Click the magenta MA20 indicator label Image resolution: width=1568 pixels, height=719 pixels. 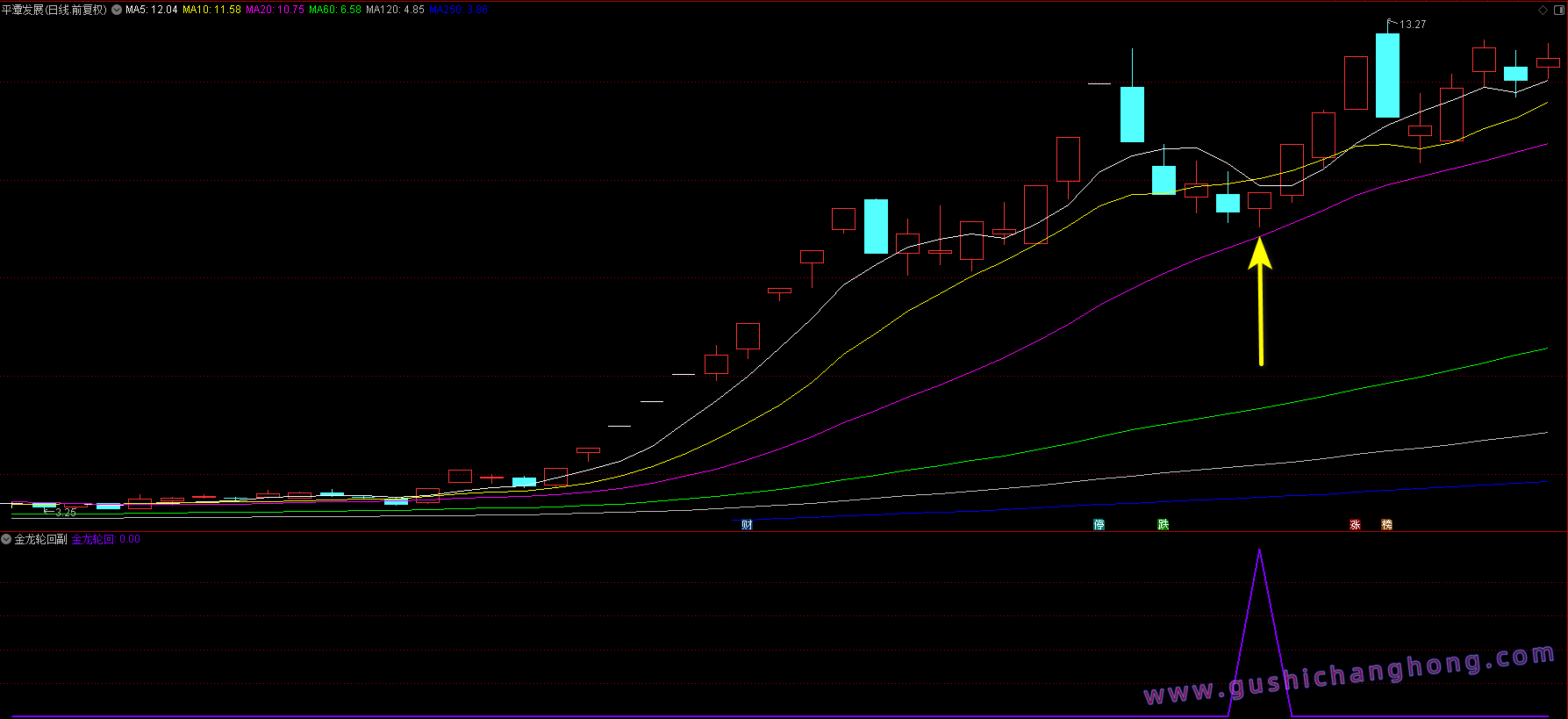275,10
